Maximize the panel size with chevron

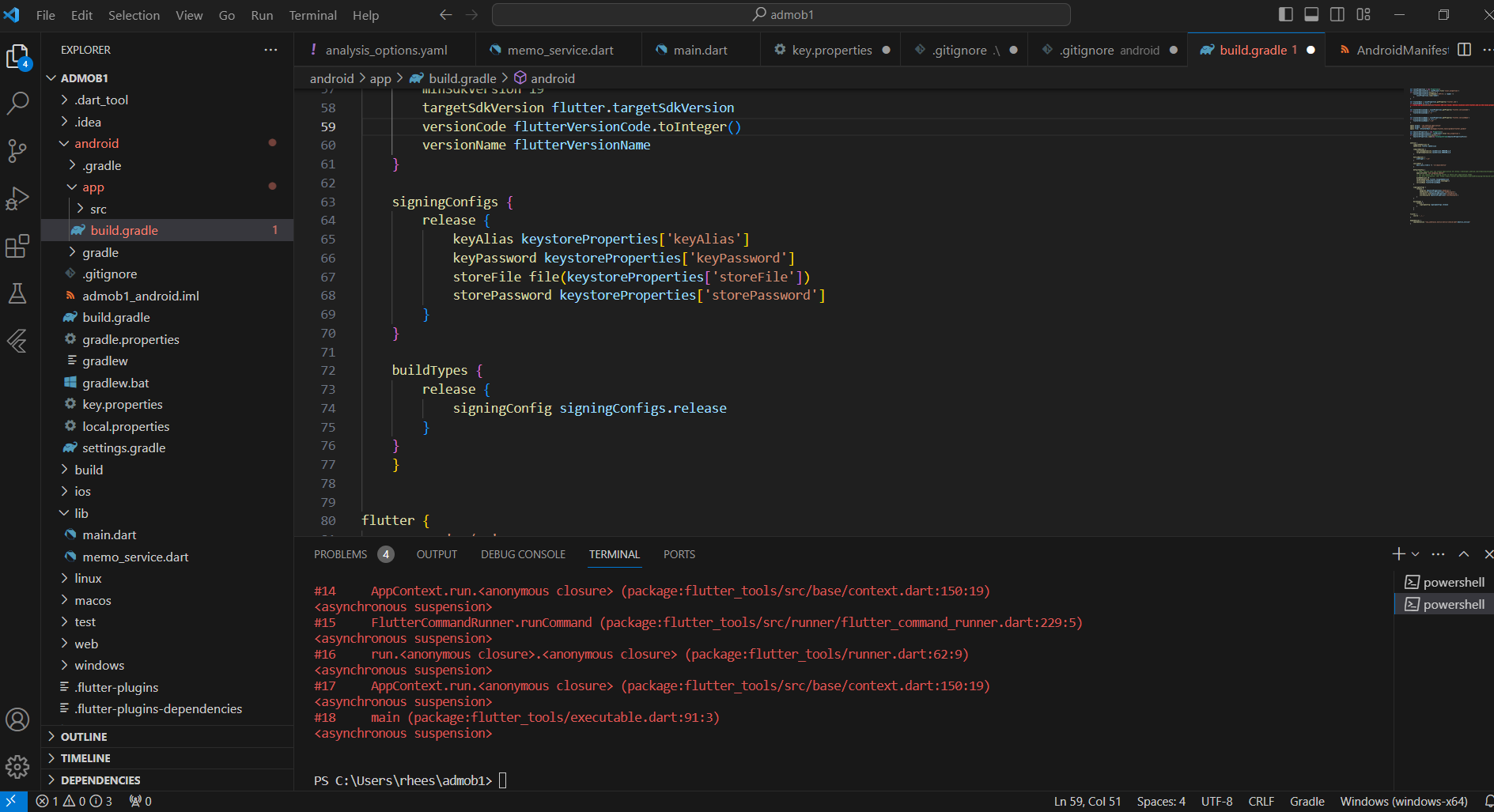click(1464, 554)
